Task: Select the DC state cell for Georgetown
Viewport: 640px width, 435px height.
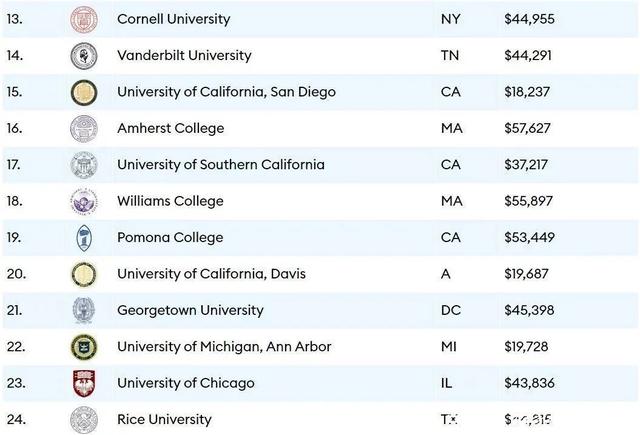Action: 451,311
